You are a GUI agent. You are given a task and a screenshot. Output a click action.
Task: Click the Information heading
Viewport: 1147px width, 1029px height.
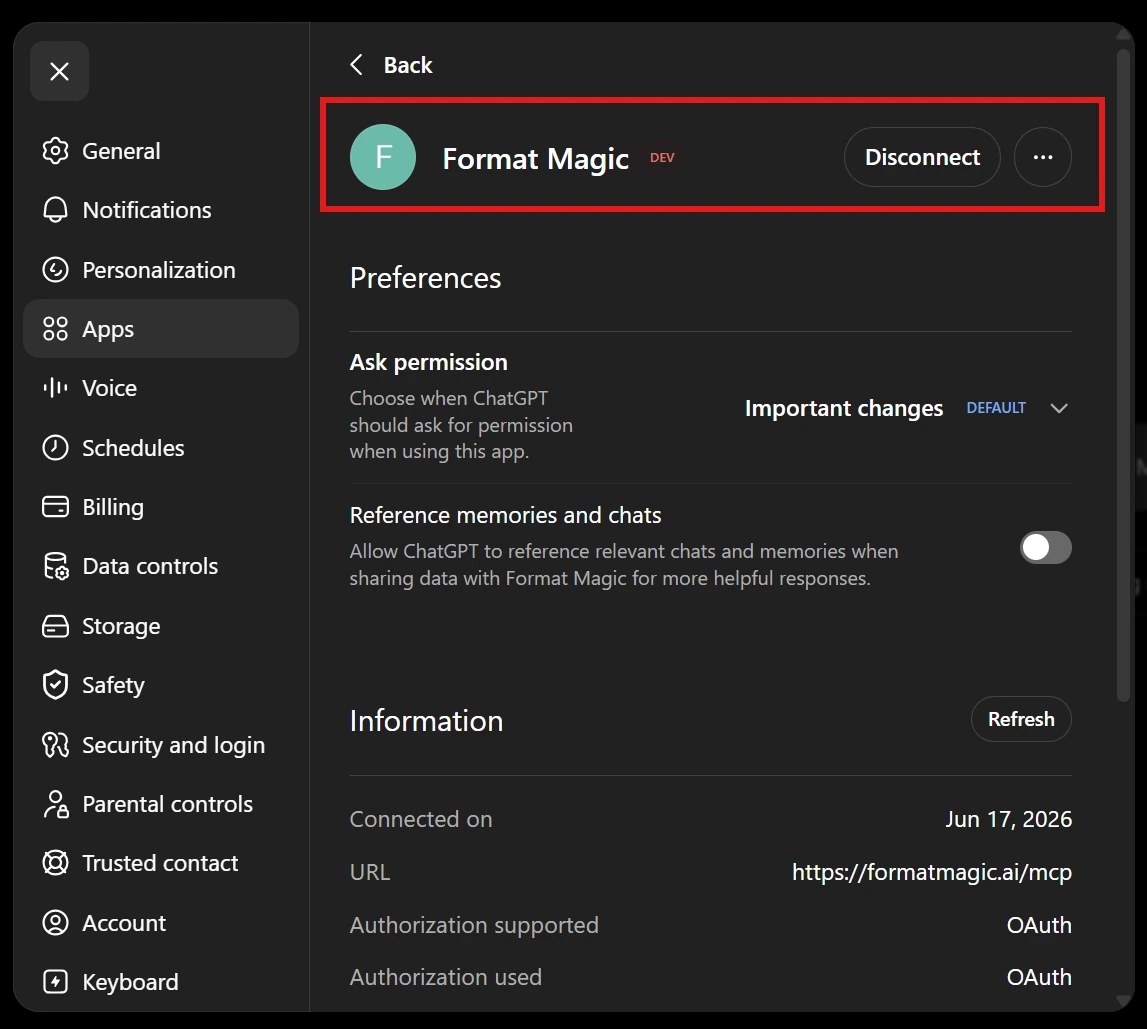426,721
